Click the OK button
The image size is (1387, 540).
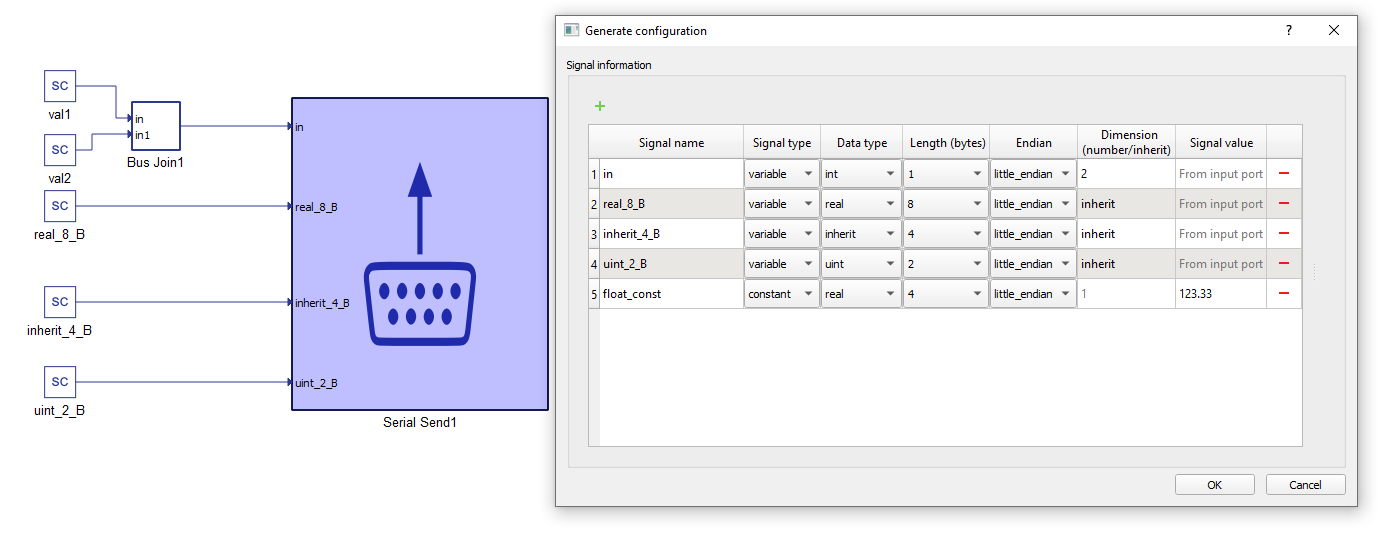(1214, 485)
